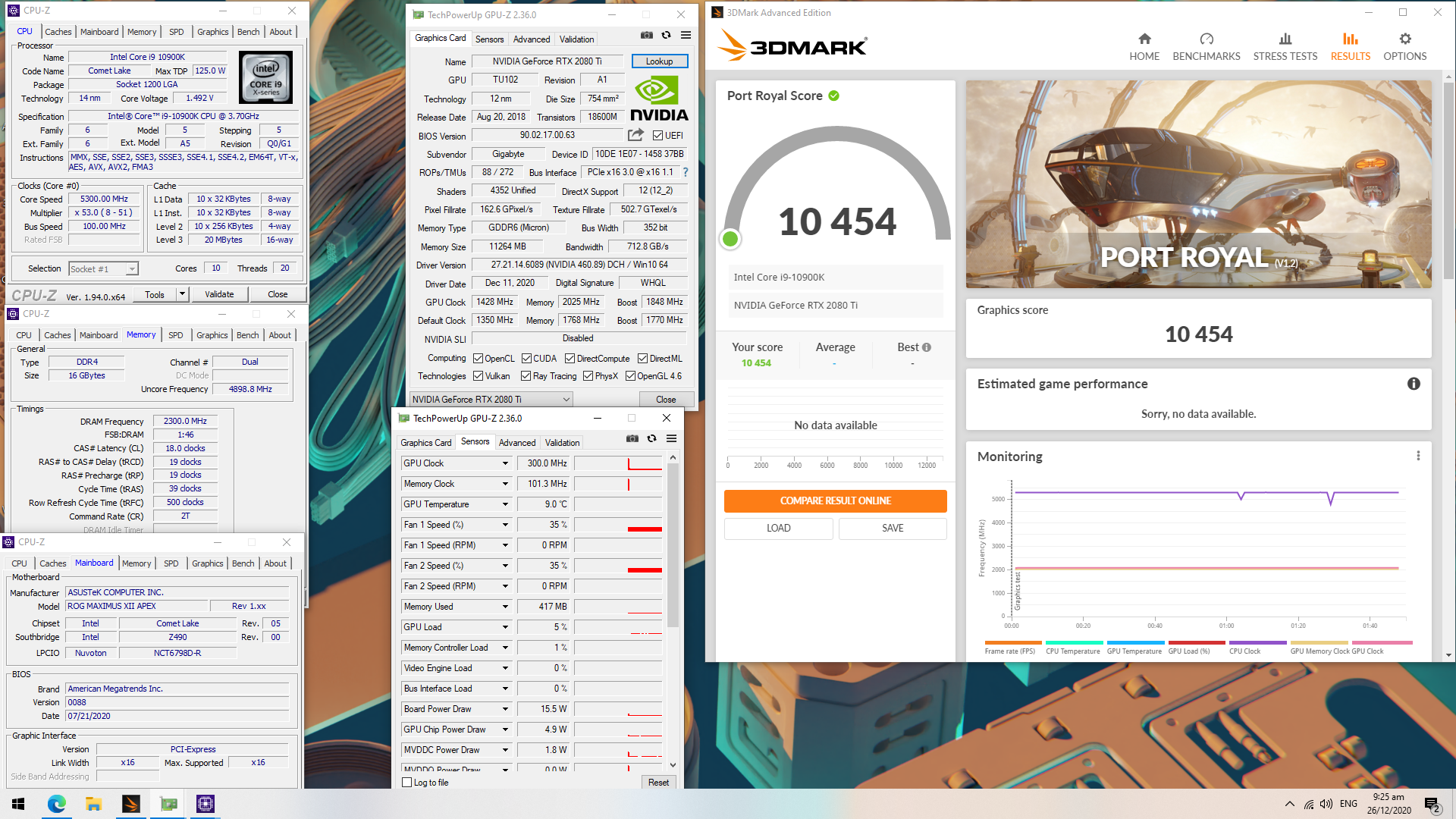Switch to SPD tab in CPU-Z Memory window

pos(175,335)
